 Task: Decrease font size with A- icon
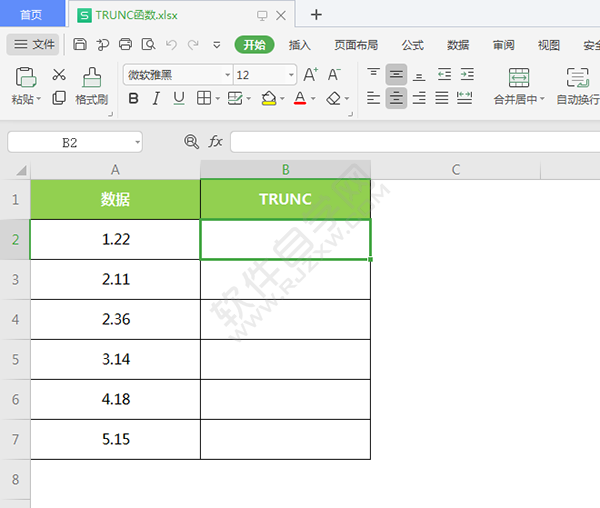point(334,75)
